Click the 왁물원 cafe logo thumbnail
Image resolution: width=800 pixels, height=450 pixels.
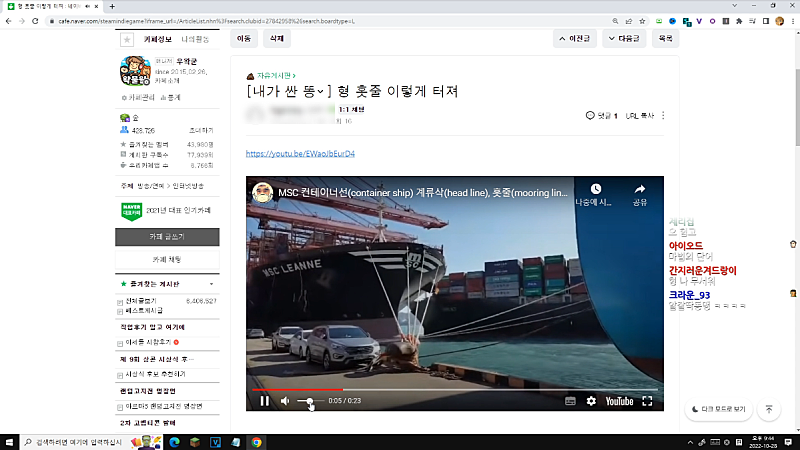click(x=135, y=71)
